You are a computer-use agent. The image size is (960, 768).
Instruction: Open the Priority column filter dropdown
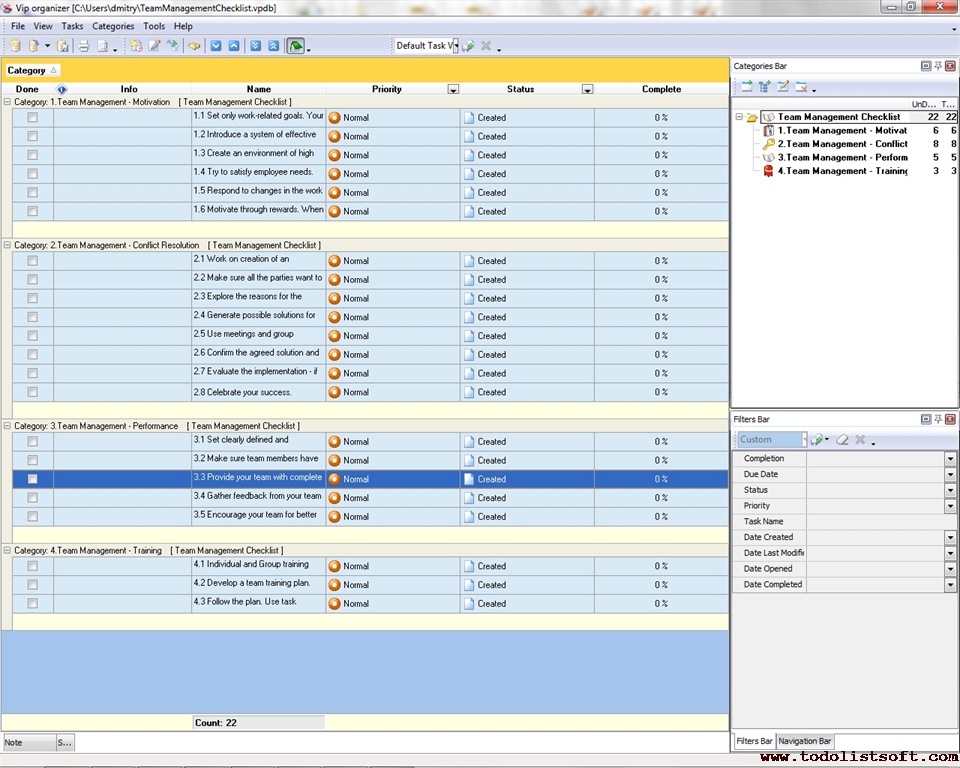click(453, 90)
